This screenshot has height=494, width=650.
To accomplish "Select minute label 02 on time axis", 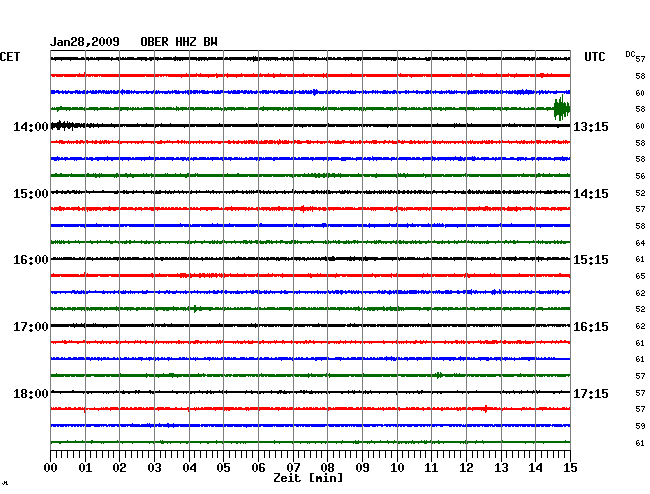I will 119,467.
